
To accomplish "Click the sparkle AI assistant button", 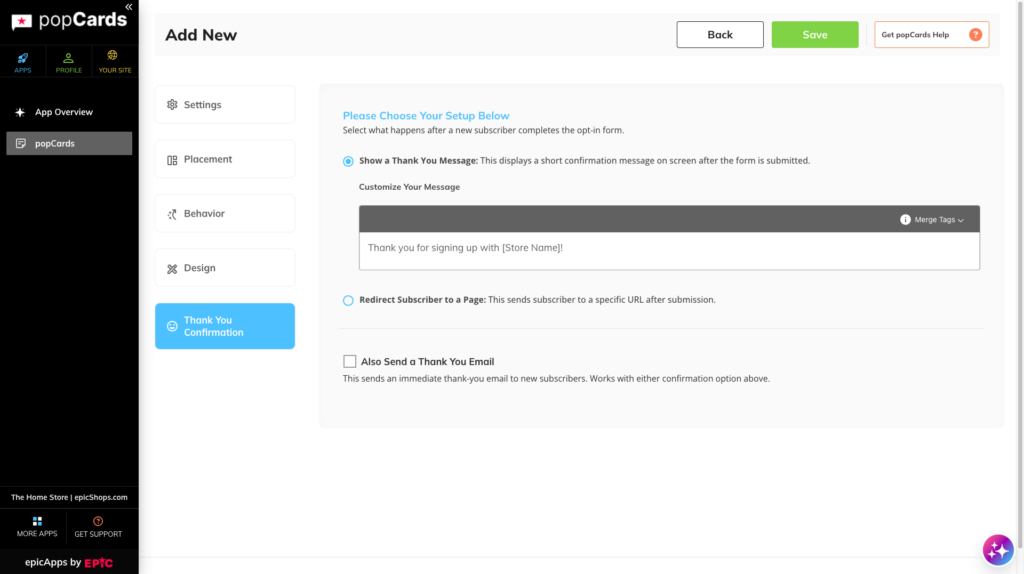I will 998,550.
